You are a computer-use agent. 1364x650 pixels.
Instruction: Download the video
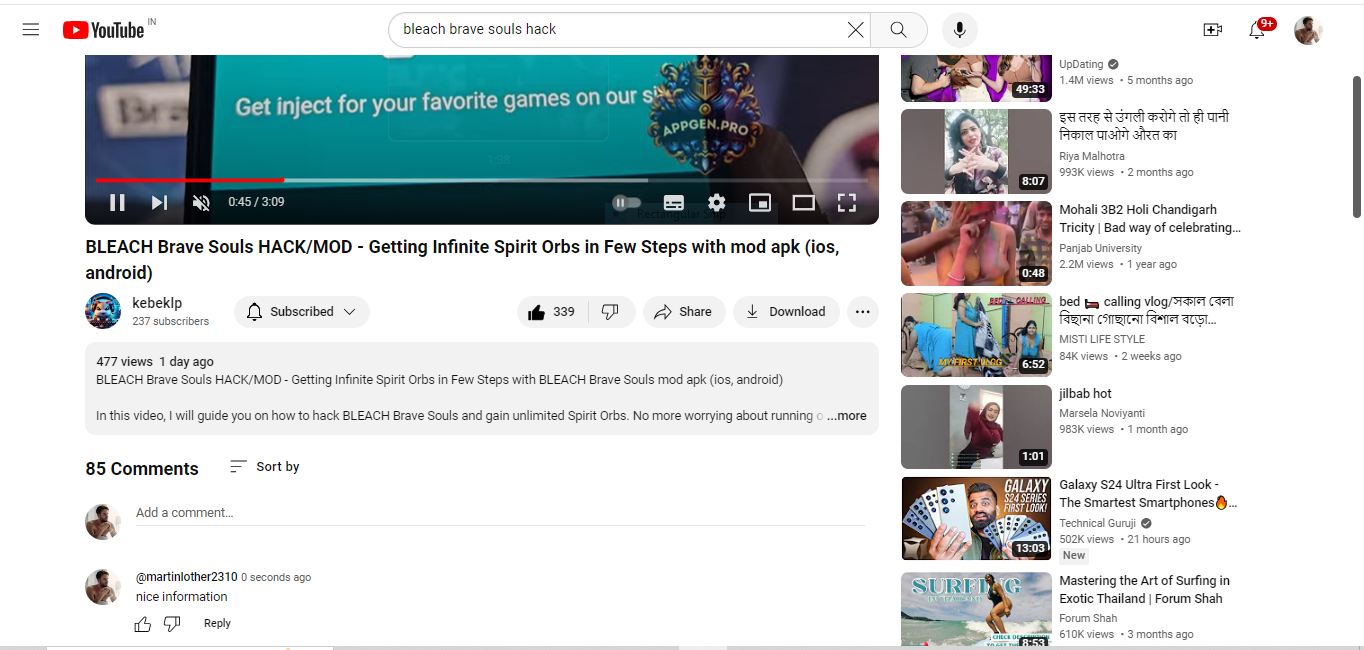coord(786,312)
